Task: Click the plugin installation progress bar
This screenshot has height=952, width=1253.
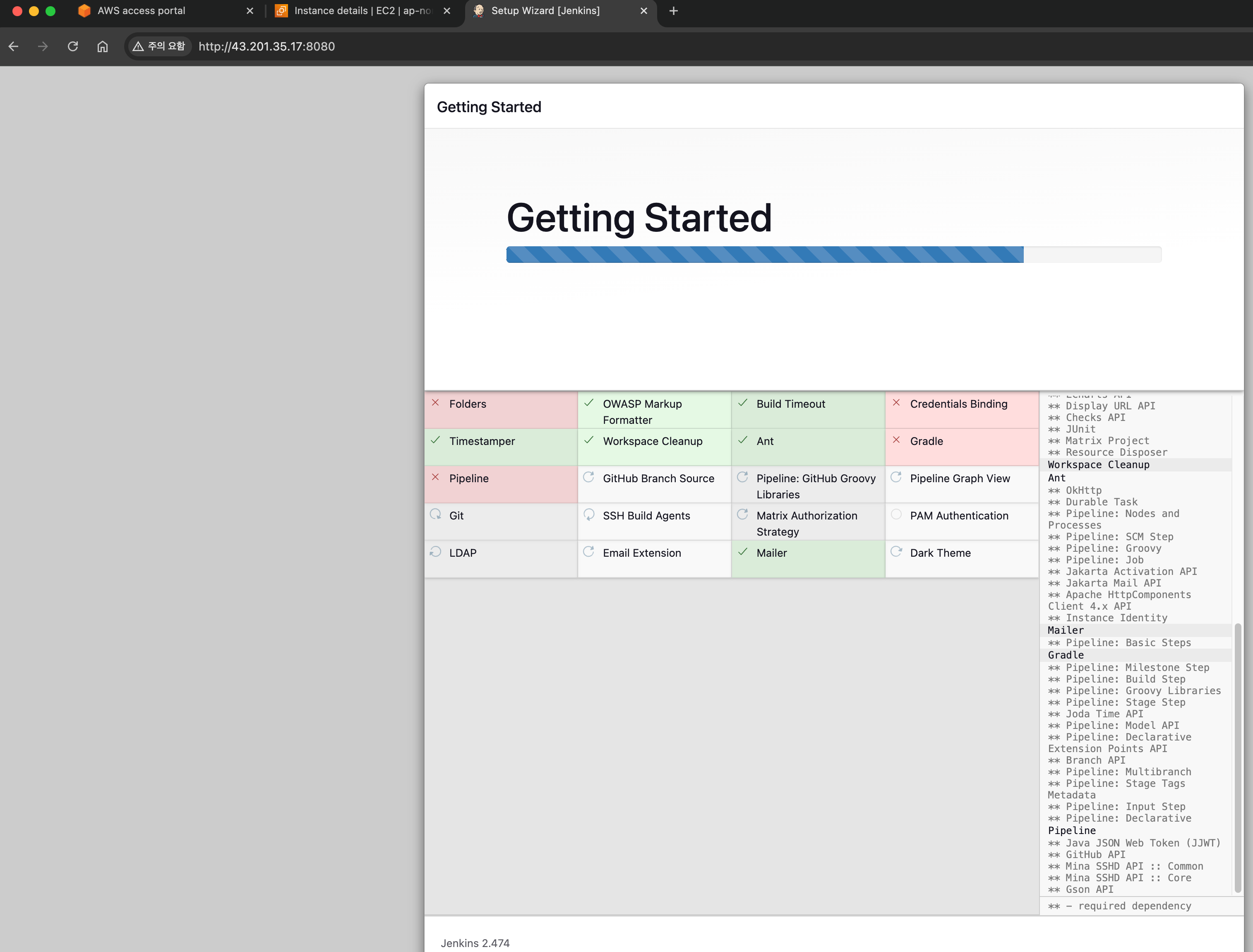Action: pos(834,255)
